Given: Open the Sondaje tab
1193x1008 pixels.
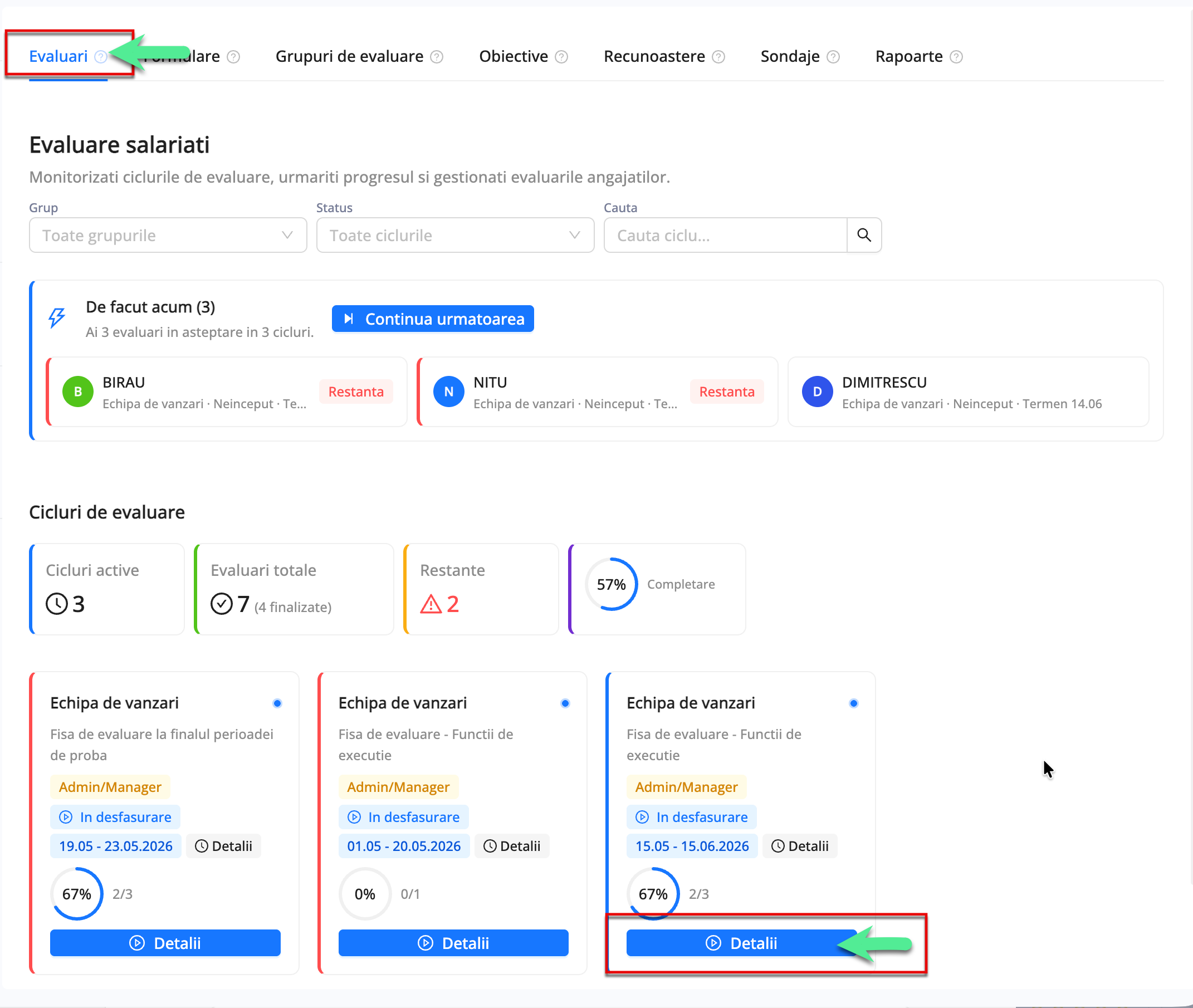Looking at the screenshot, I should (x=790, y=56).
